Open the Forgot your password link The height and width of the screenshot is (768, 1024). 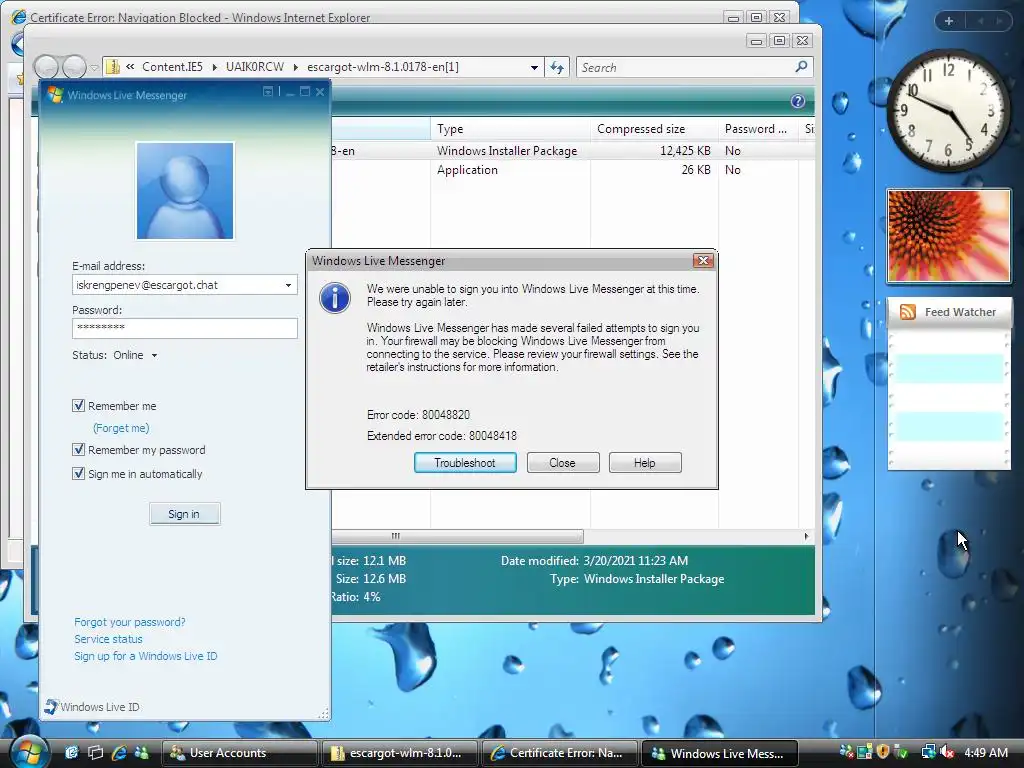tap(129, 622)
